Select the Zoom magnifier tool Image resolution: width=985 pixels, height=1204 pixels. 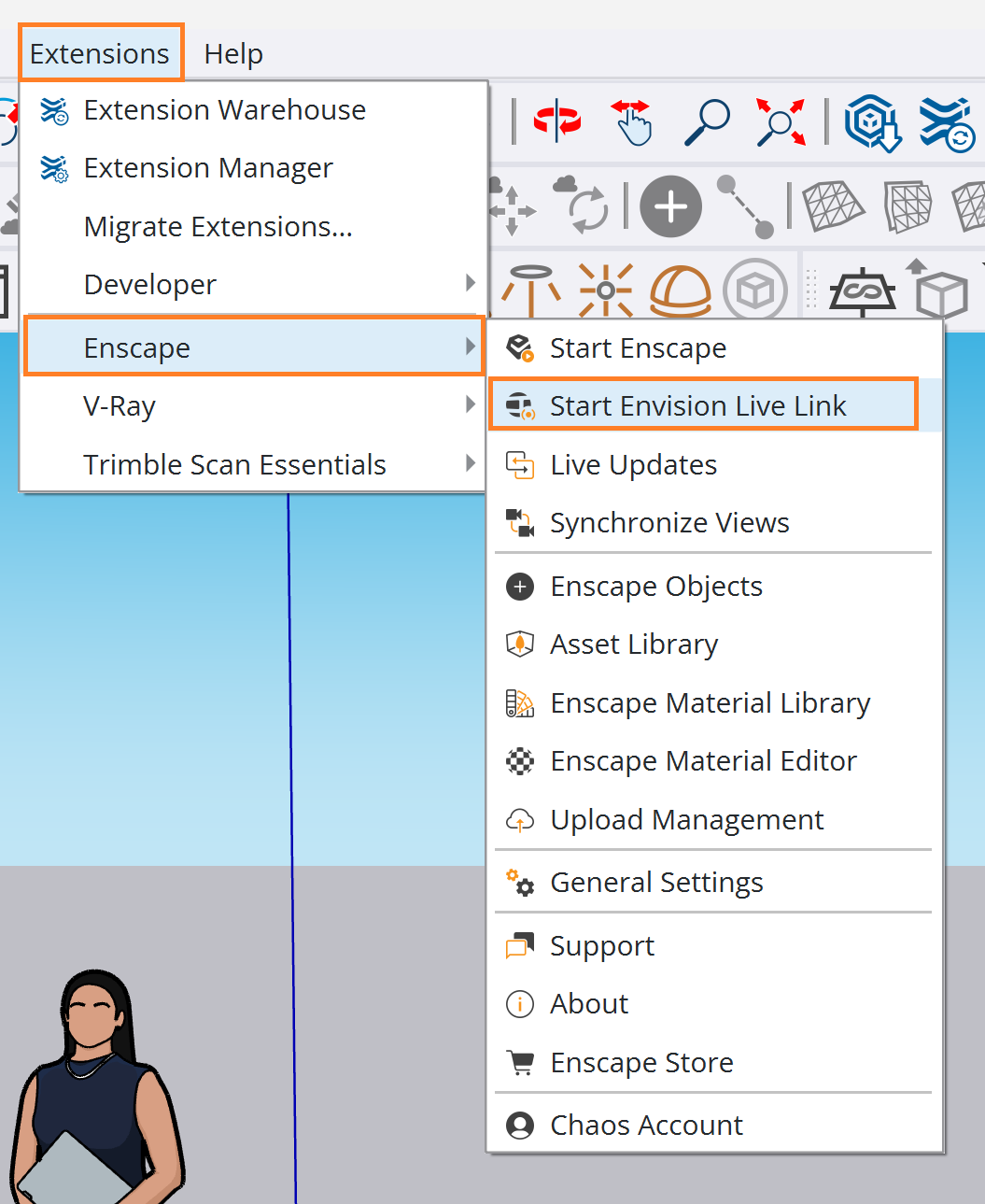click(x=707, y=122)
